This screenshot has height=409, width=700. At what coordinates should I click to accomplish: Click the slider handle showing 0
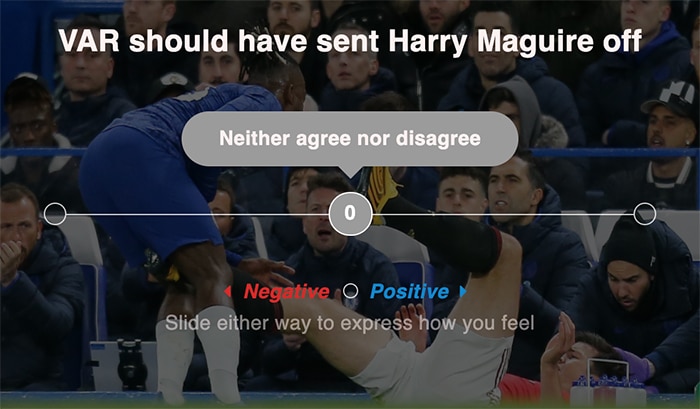click(x=350, y=214)
